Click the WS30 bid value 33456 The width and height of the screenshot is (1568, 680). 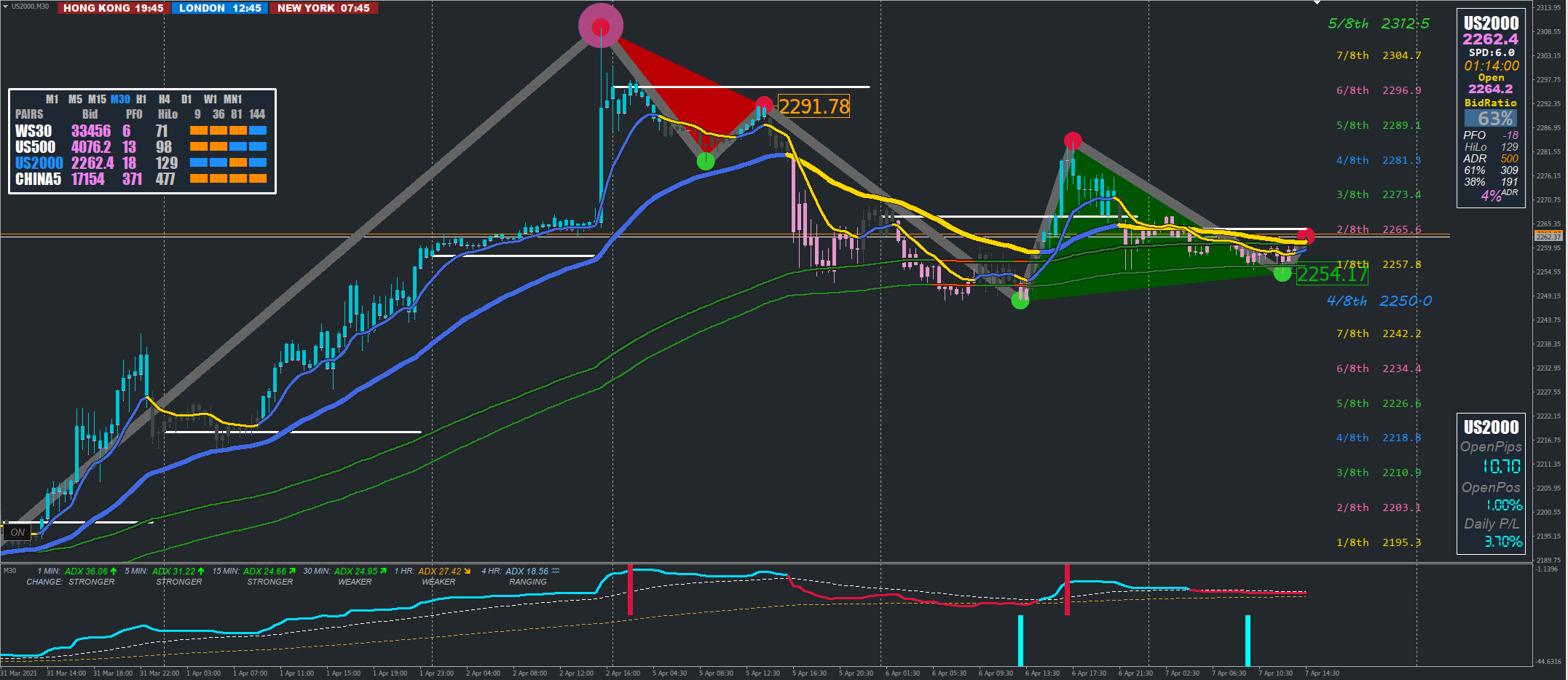[x=91, y=131]
